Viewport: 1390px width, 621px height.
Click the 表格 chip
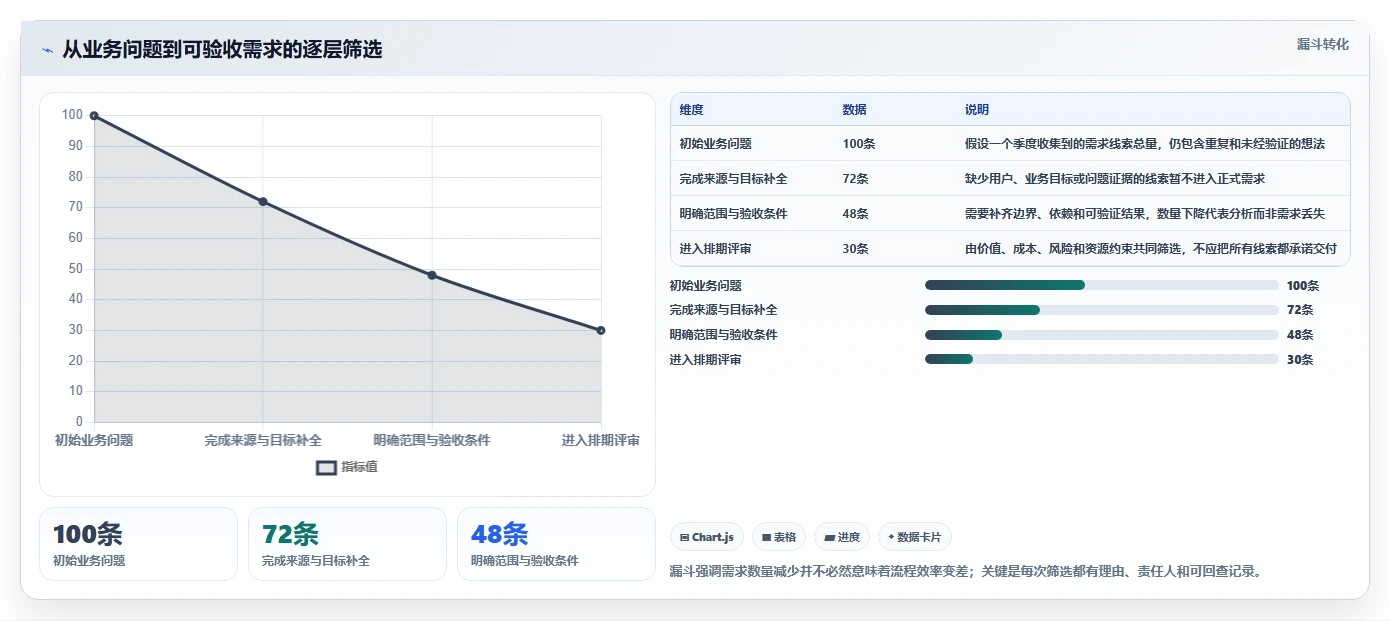(779, 537)
